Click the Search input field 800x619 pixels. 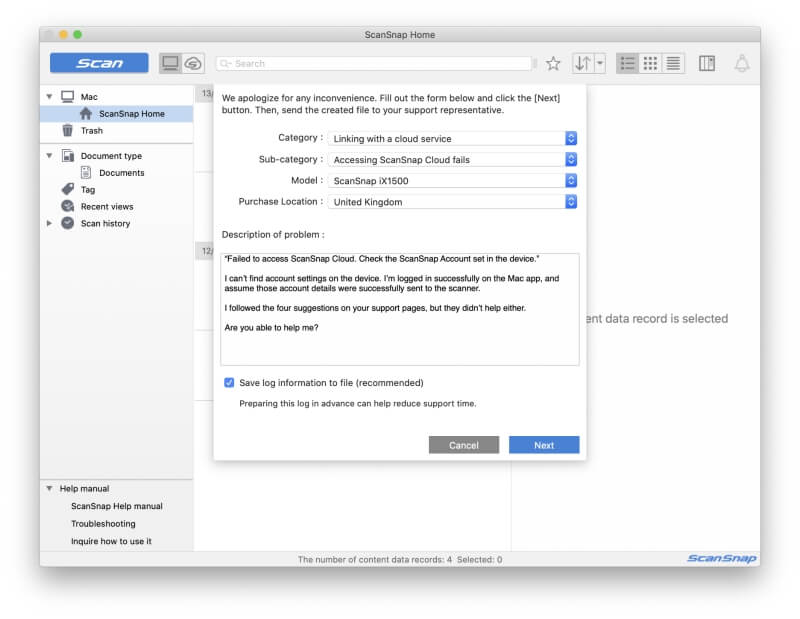coord(376,63)
